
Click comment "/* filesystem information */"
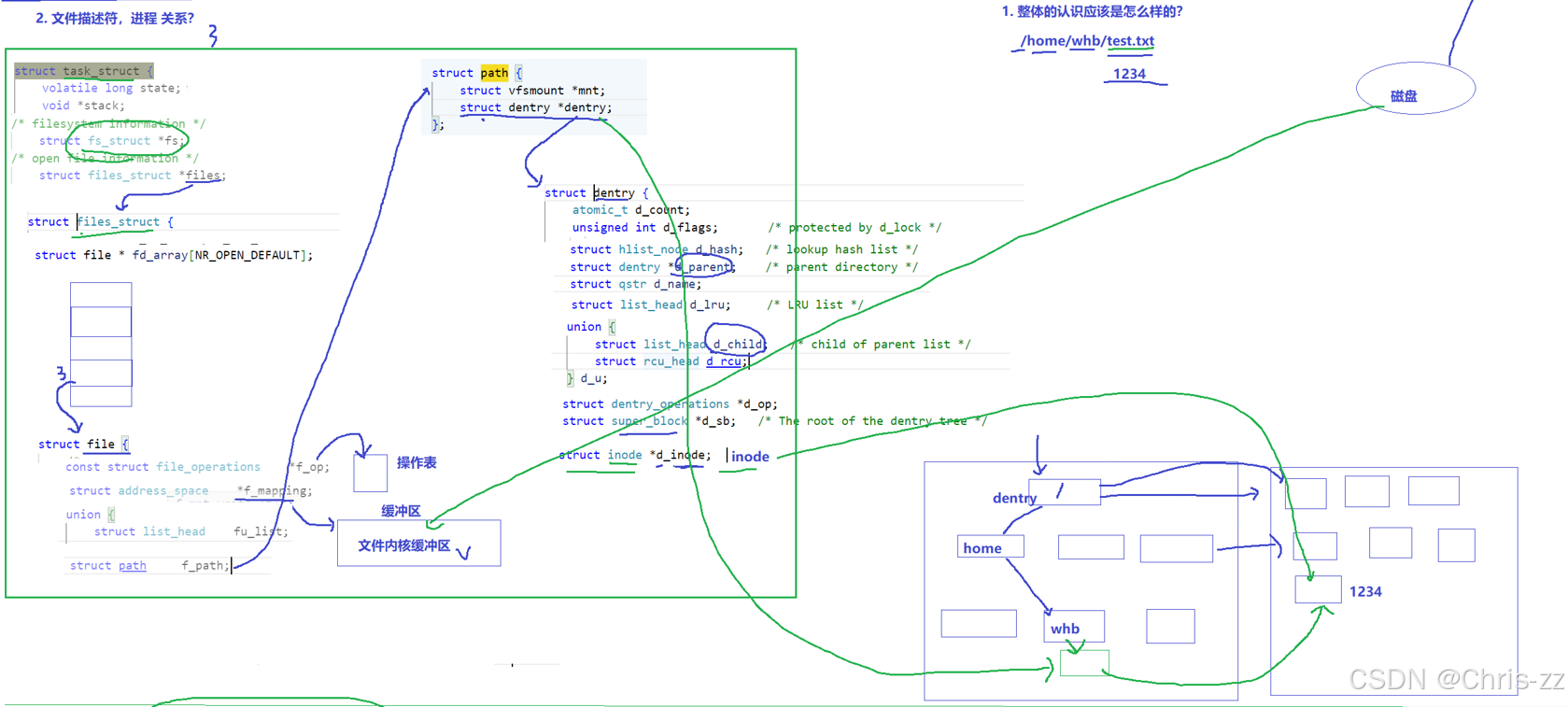tap(109, 123)
